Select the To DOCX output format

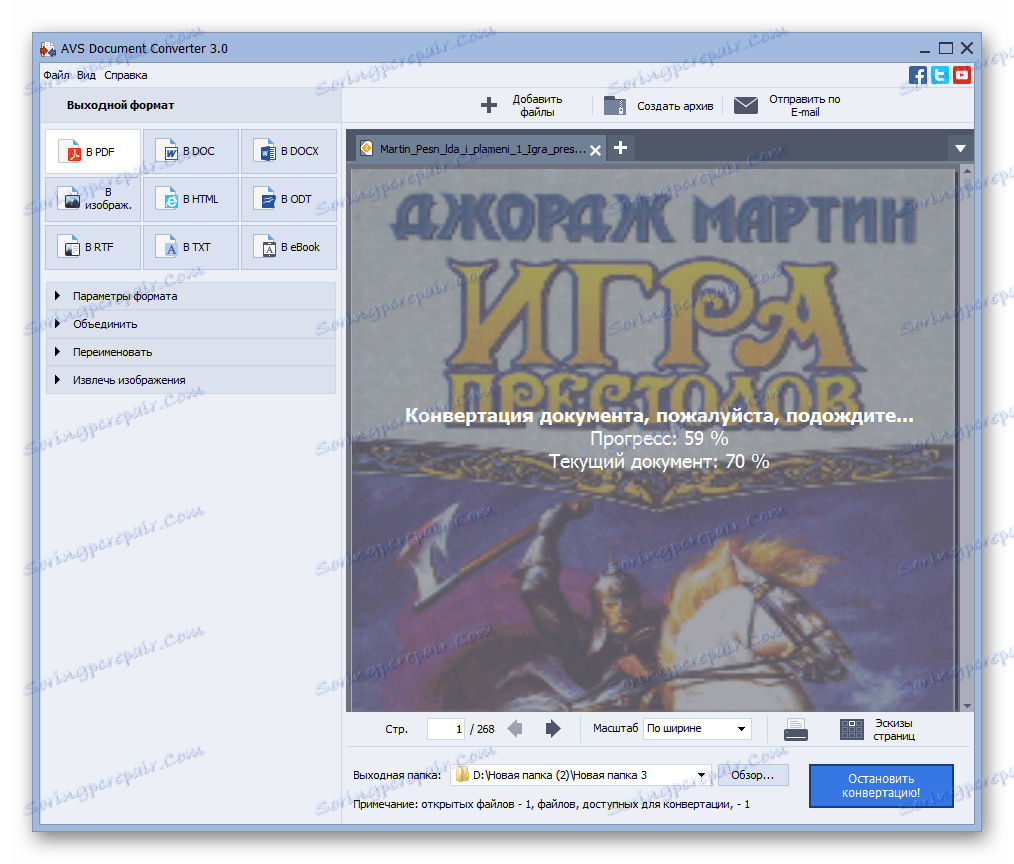point(289,151)
